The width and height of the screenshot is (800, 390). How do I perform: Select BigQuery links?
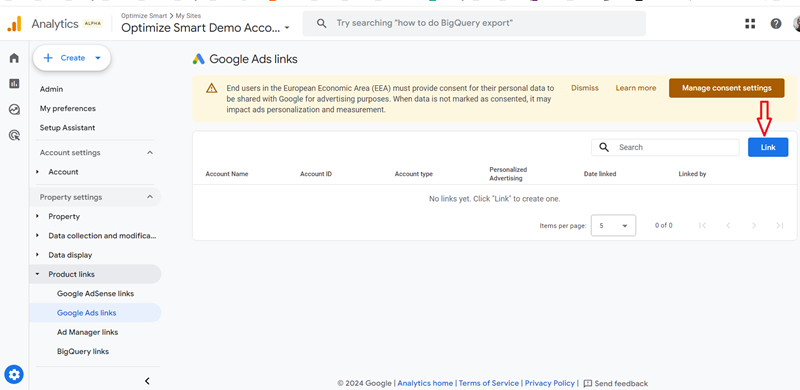click(x=83, y=352)
